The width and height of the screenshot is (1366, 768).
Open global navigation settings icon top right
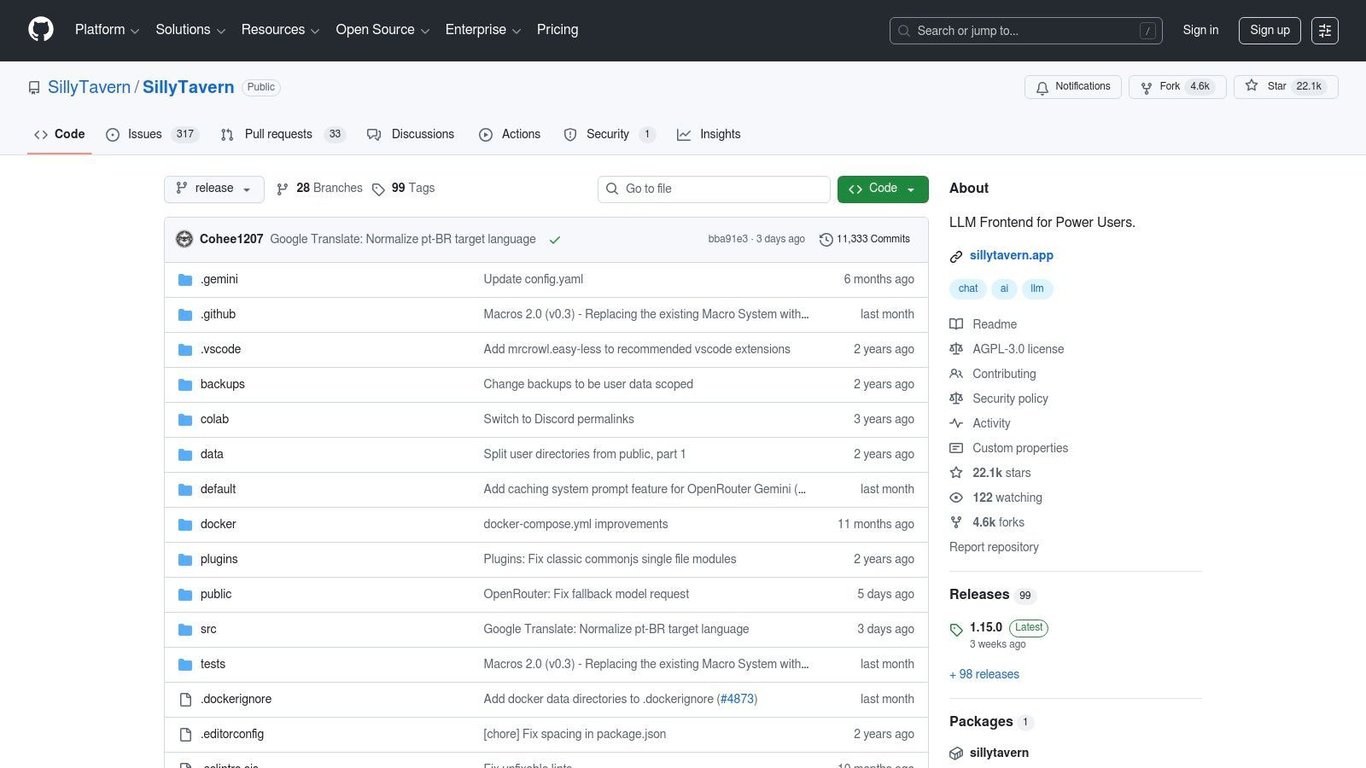pos(1325,30)
